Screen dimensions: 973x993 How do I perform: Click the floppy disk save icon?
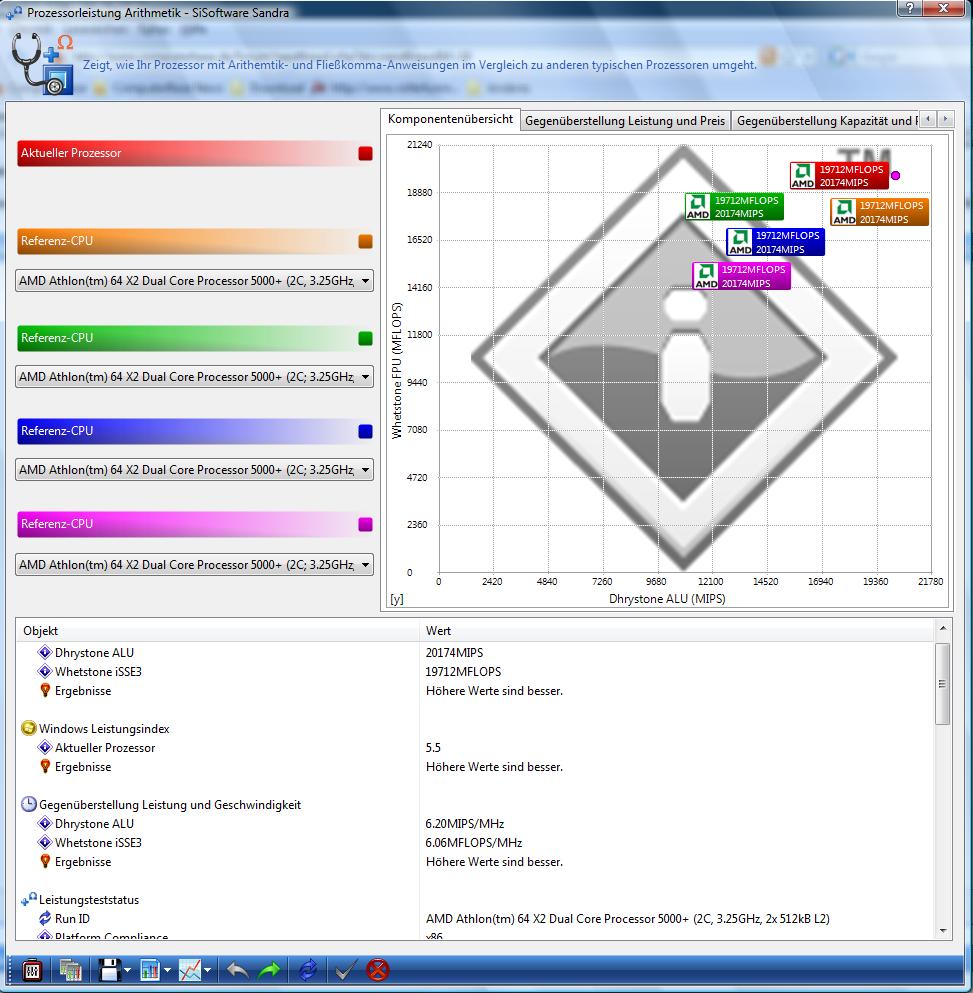(110, 970)
